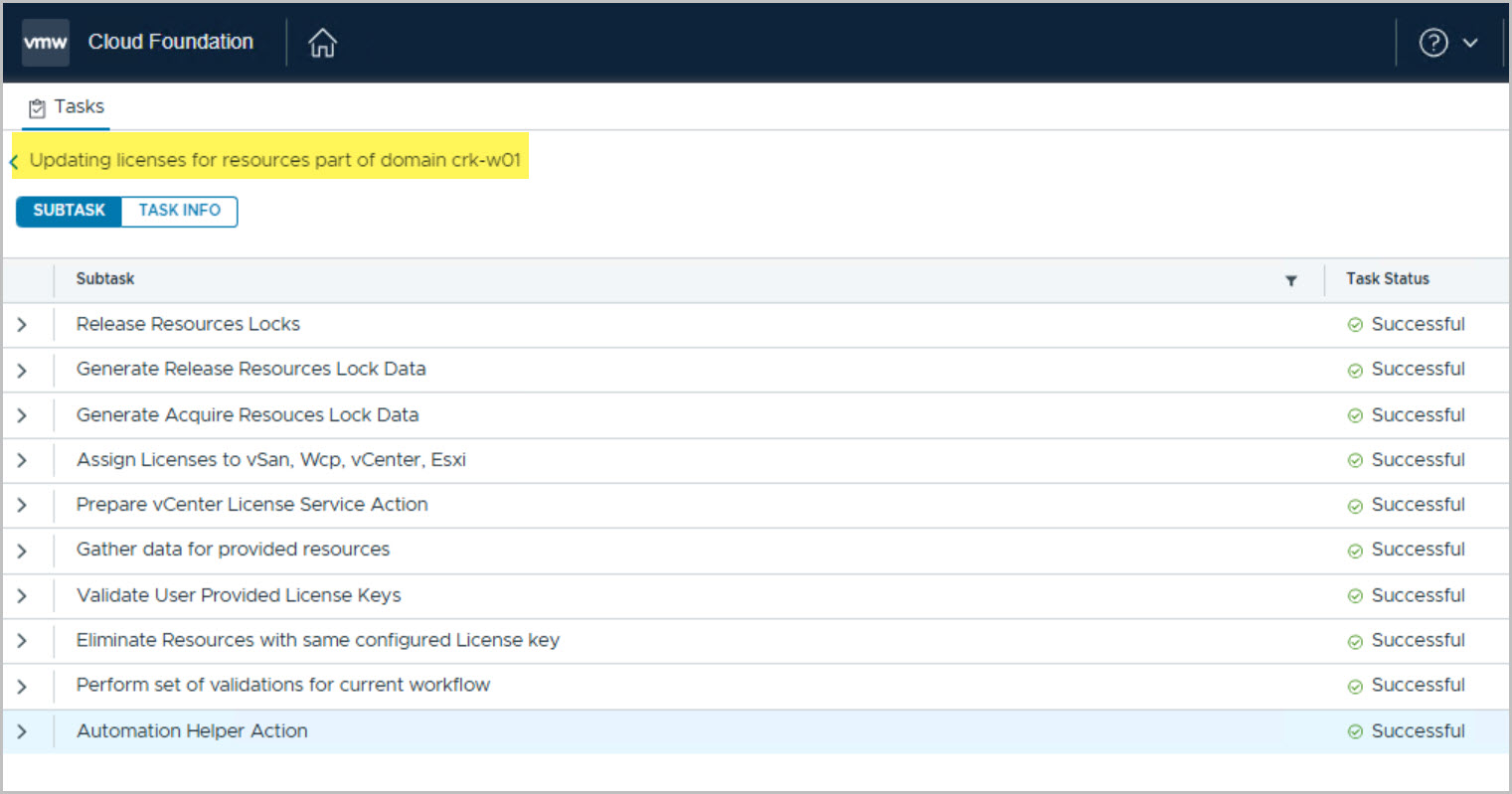Click success icon for Automation Helper Action
Image resolution: width=1512 pixels, height=794 pixels.
(1354, 731)
